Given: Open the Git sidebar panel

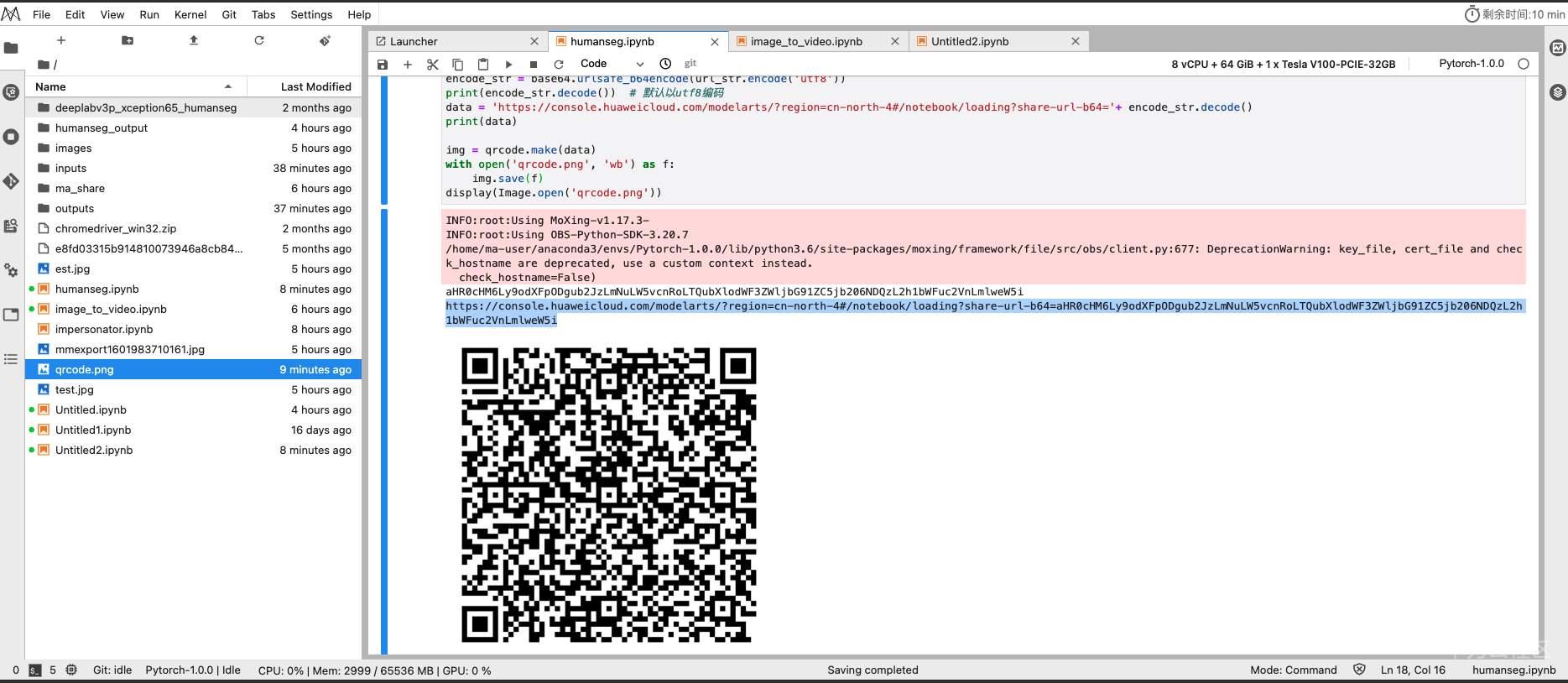Looking at the screenshot, I should pyautogui.click(x=11, y=181).
